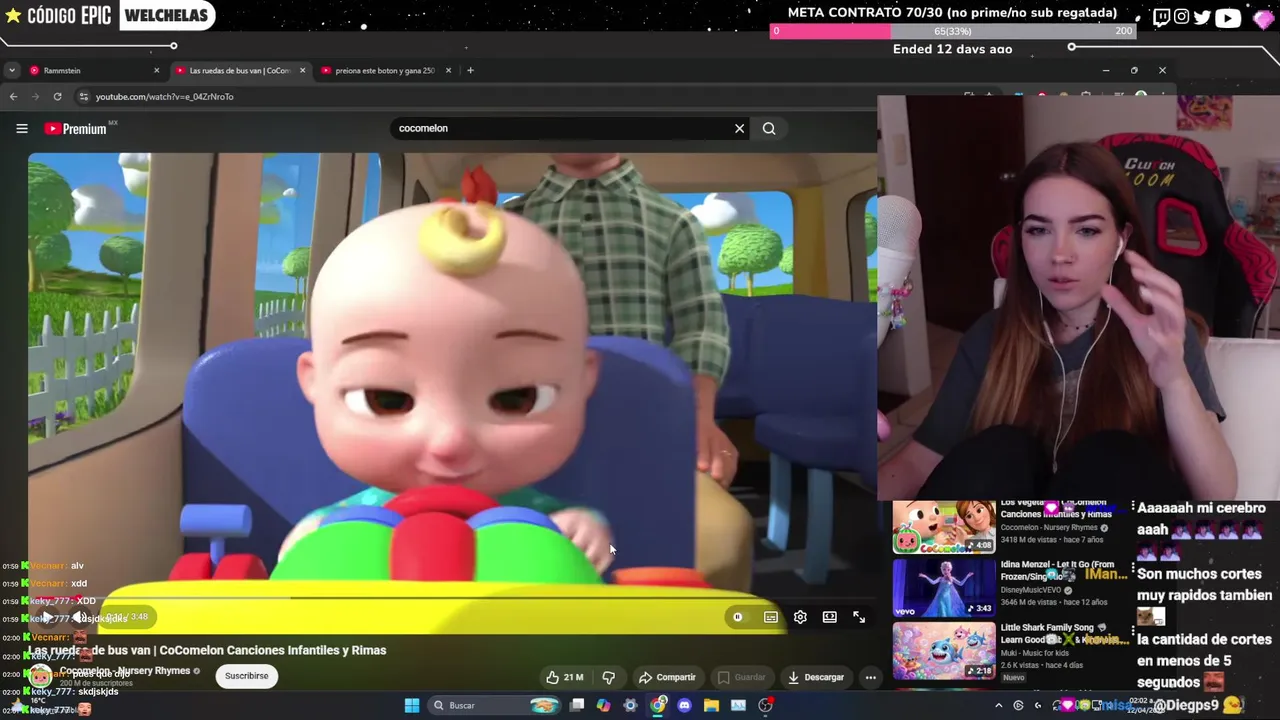
Task: Open more actions three-dot menu
Action: [x=870, y=677]
